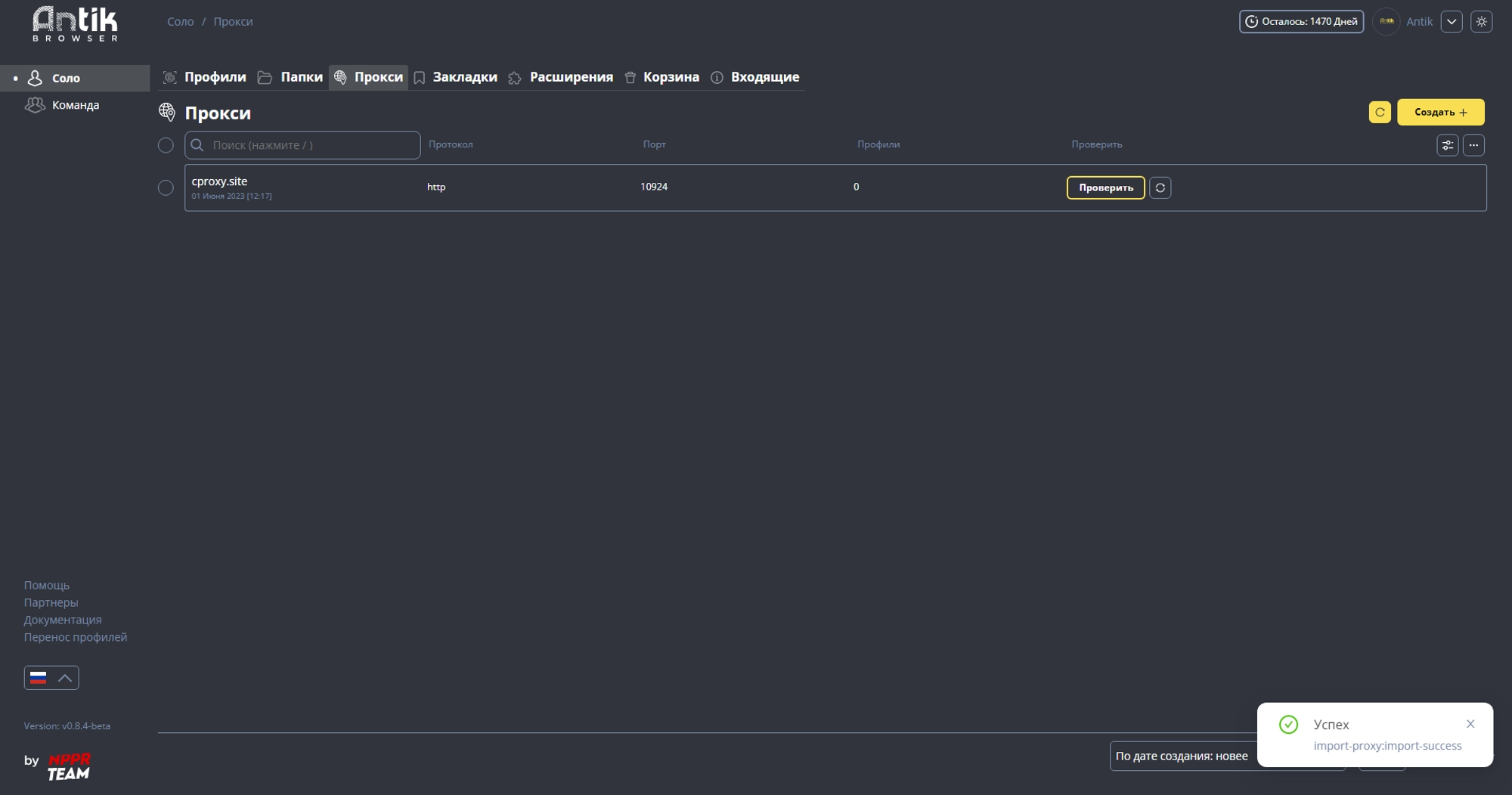Screen dimensions: 1512x795
Task: Open the Документация link in sidebar
Action: tap(63, 620)
